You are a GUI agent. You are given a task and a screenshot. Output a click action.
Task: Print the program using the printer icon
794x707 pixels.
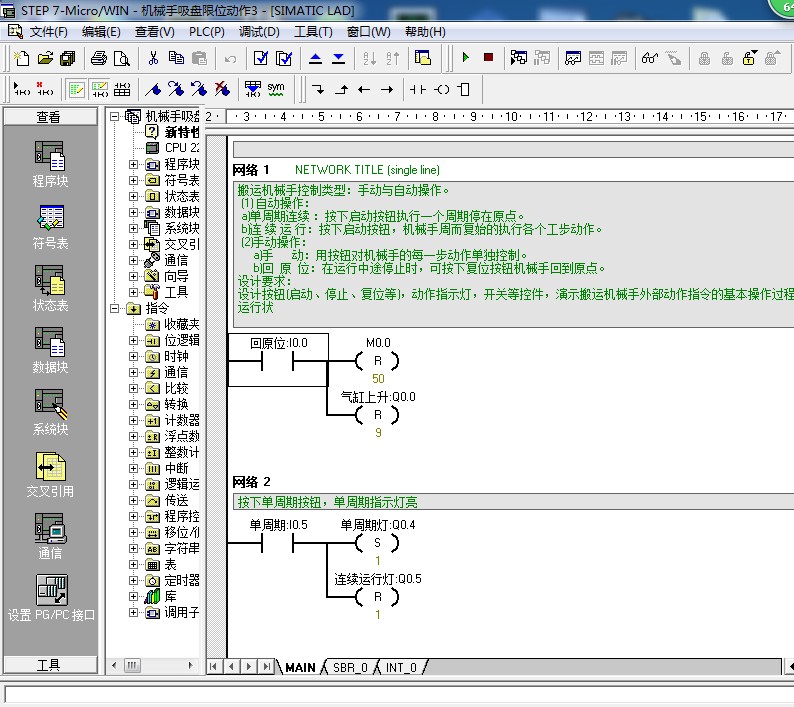[99, 58]
